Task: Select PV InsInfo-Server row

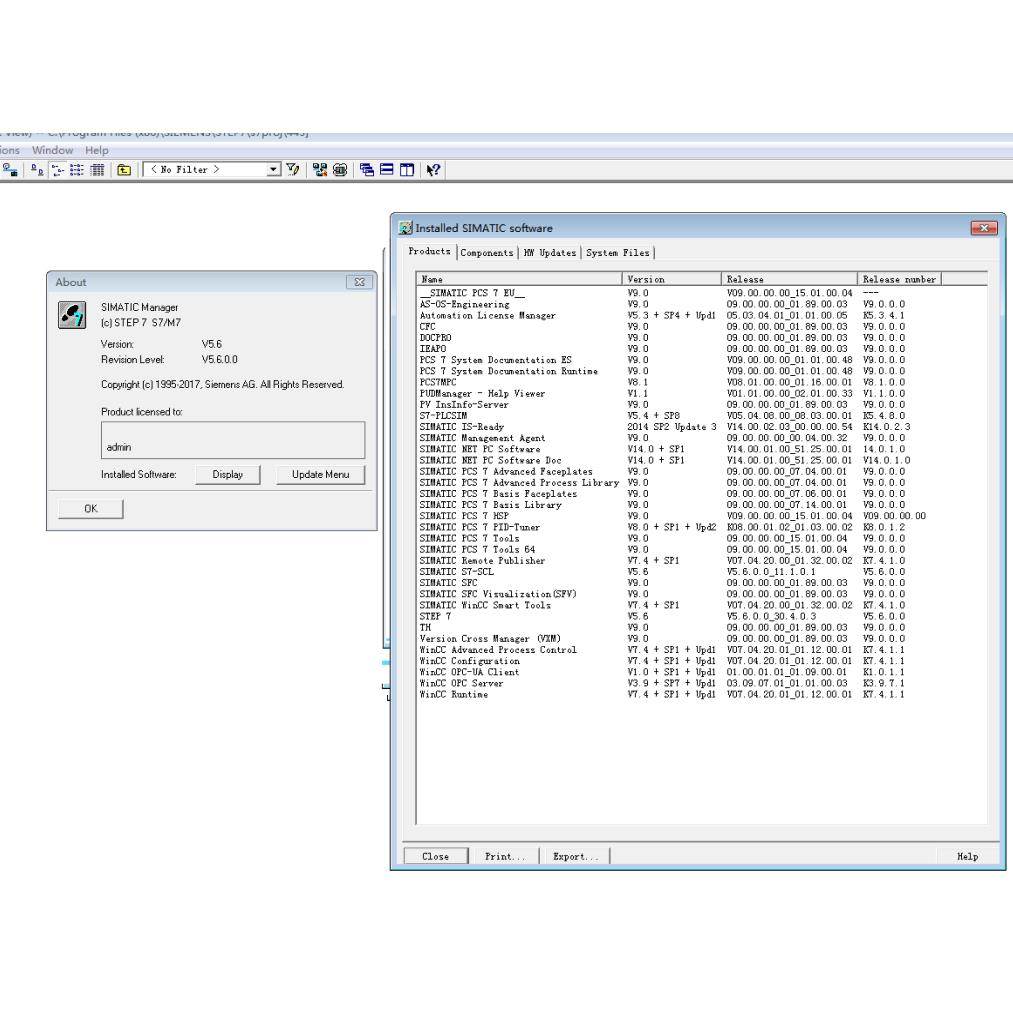Action: tap(702, 404)
